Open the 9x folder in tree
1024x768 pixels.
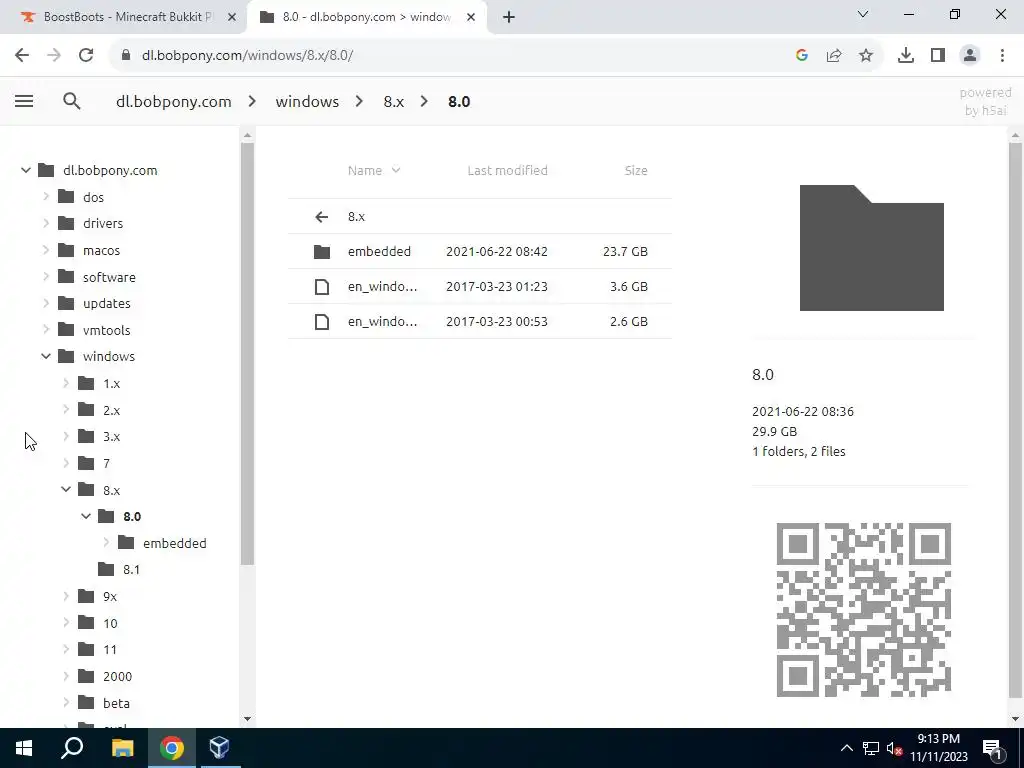[x=110, y=596]
